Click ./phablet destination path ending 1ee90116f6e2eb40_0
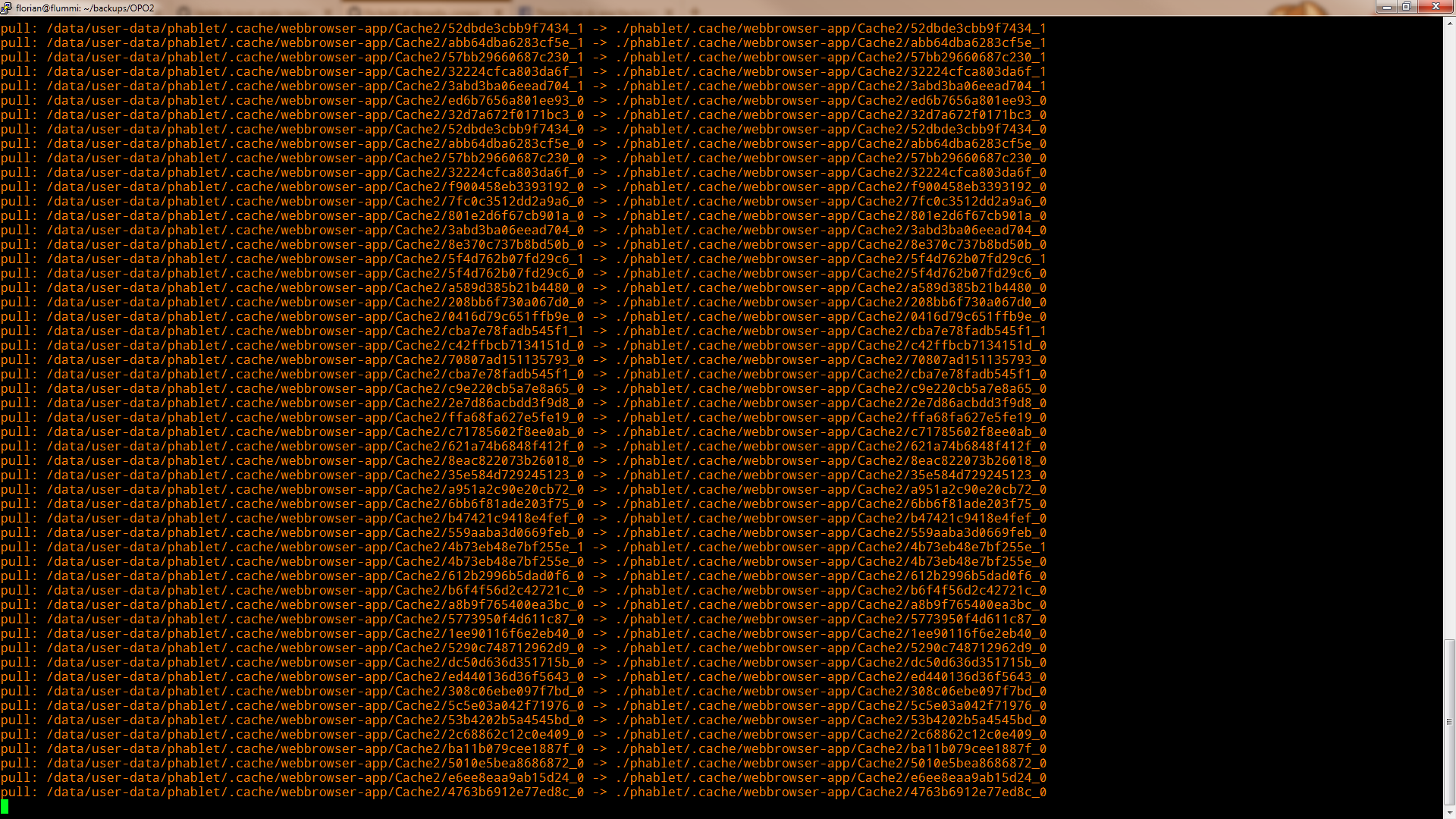The image size is (1456, 819). point(831,633)
